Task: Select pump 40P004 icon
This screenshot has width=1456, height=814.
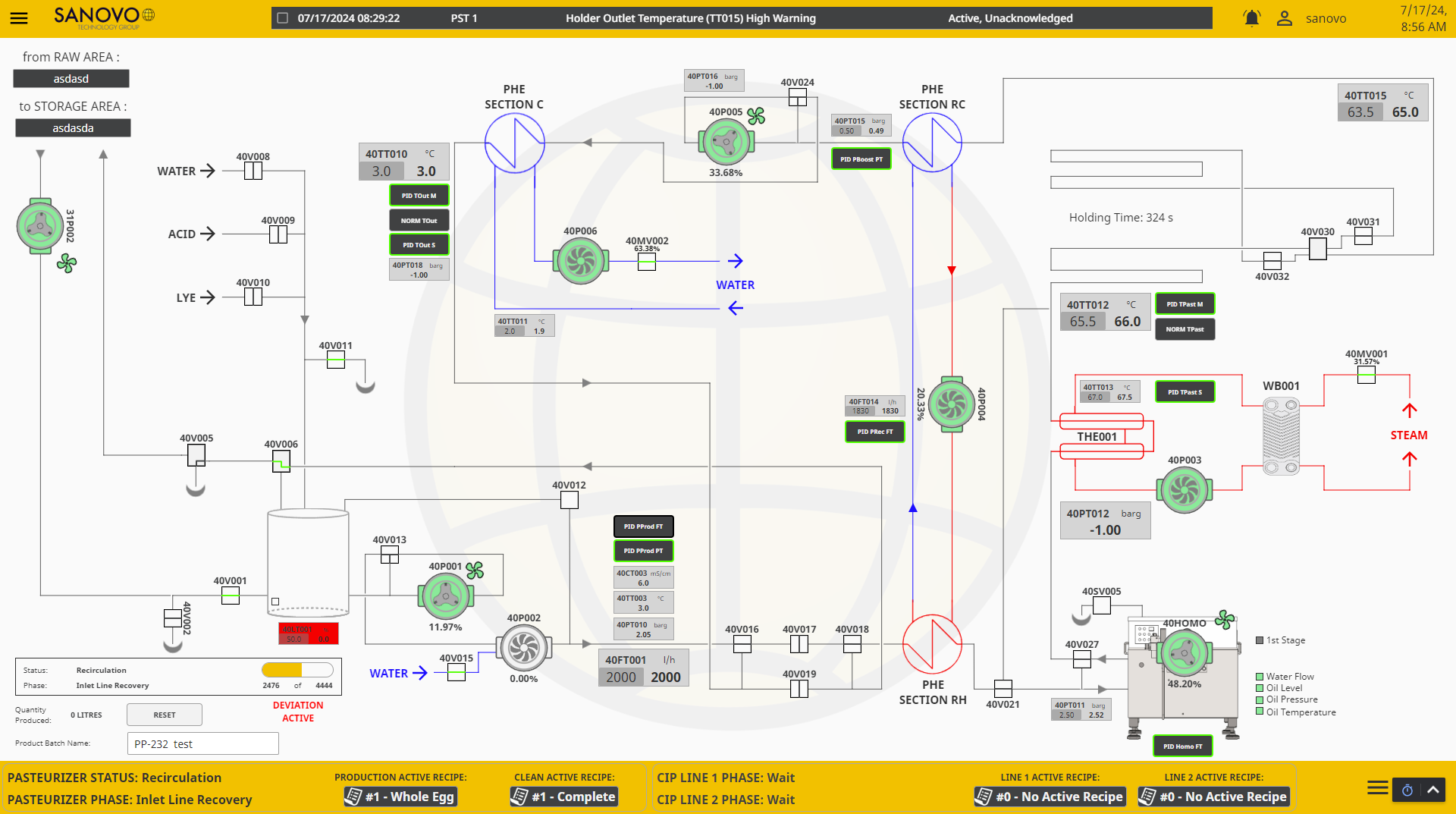Action: (950, 404)
